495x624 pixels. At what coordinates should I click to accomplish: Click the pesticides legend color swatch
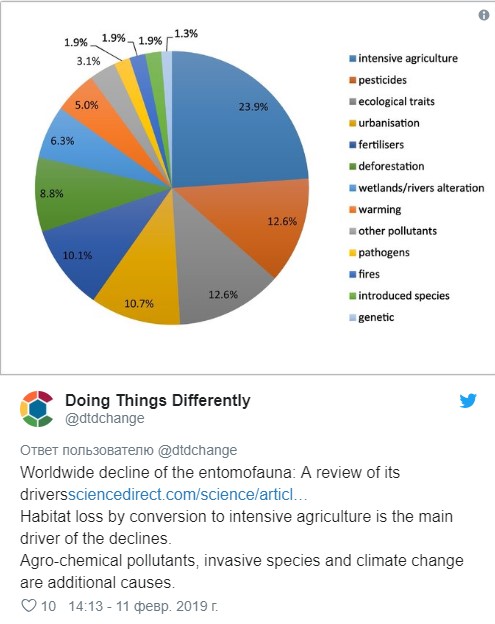click(353, 80)
